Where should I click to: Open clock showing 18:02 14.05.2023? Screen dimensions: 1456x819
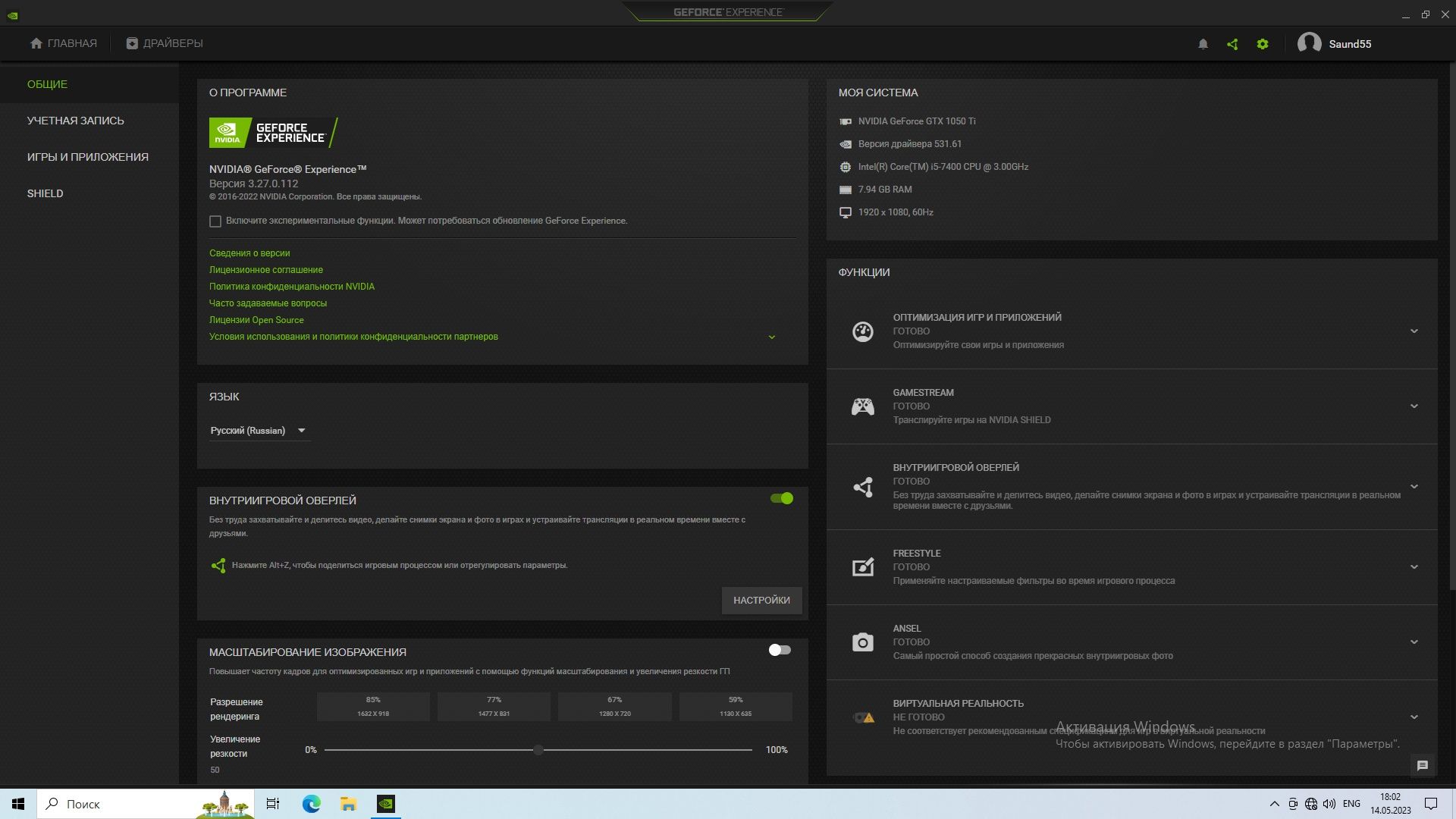[1390, 804]
